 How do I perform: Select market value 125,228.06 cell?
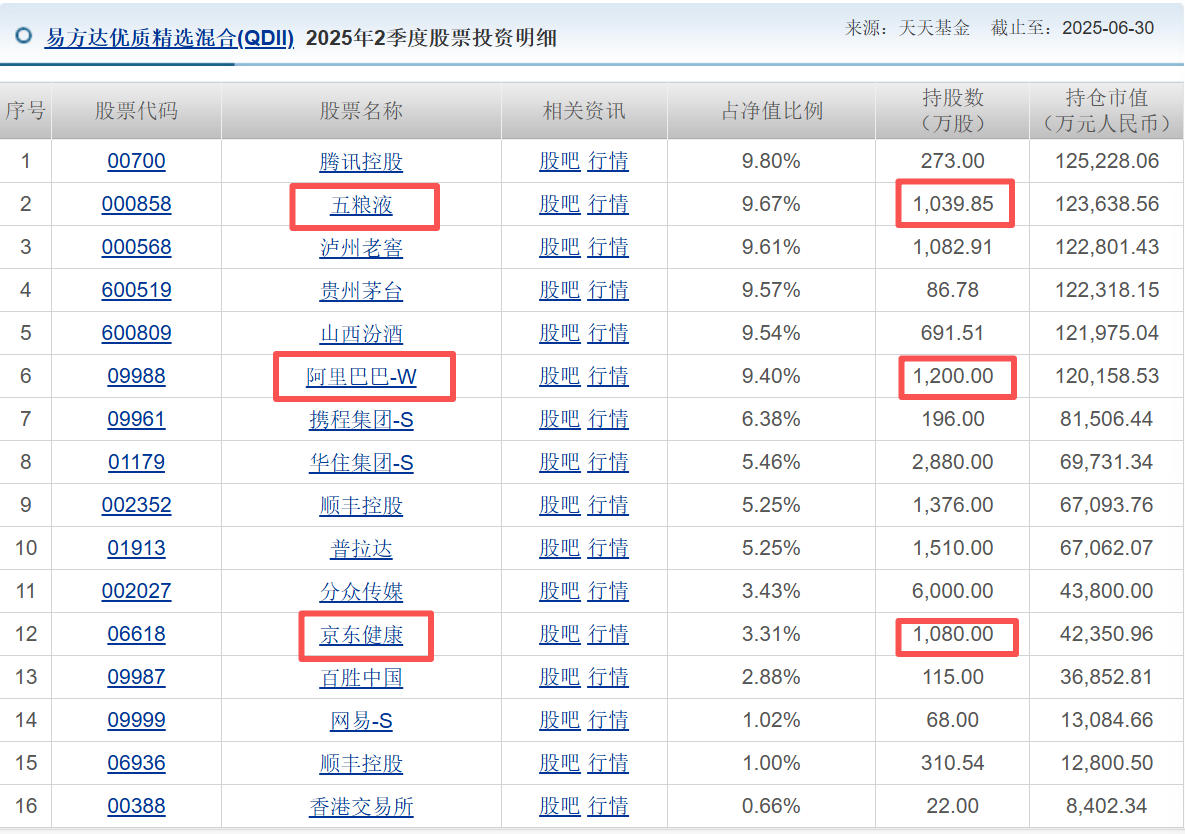(x=1106, y=161)
